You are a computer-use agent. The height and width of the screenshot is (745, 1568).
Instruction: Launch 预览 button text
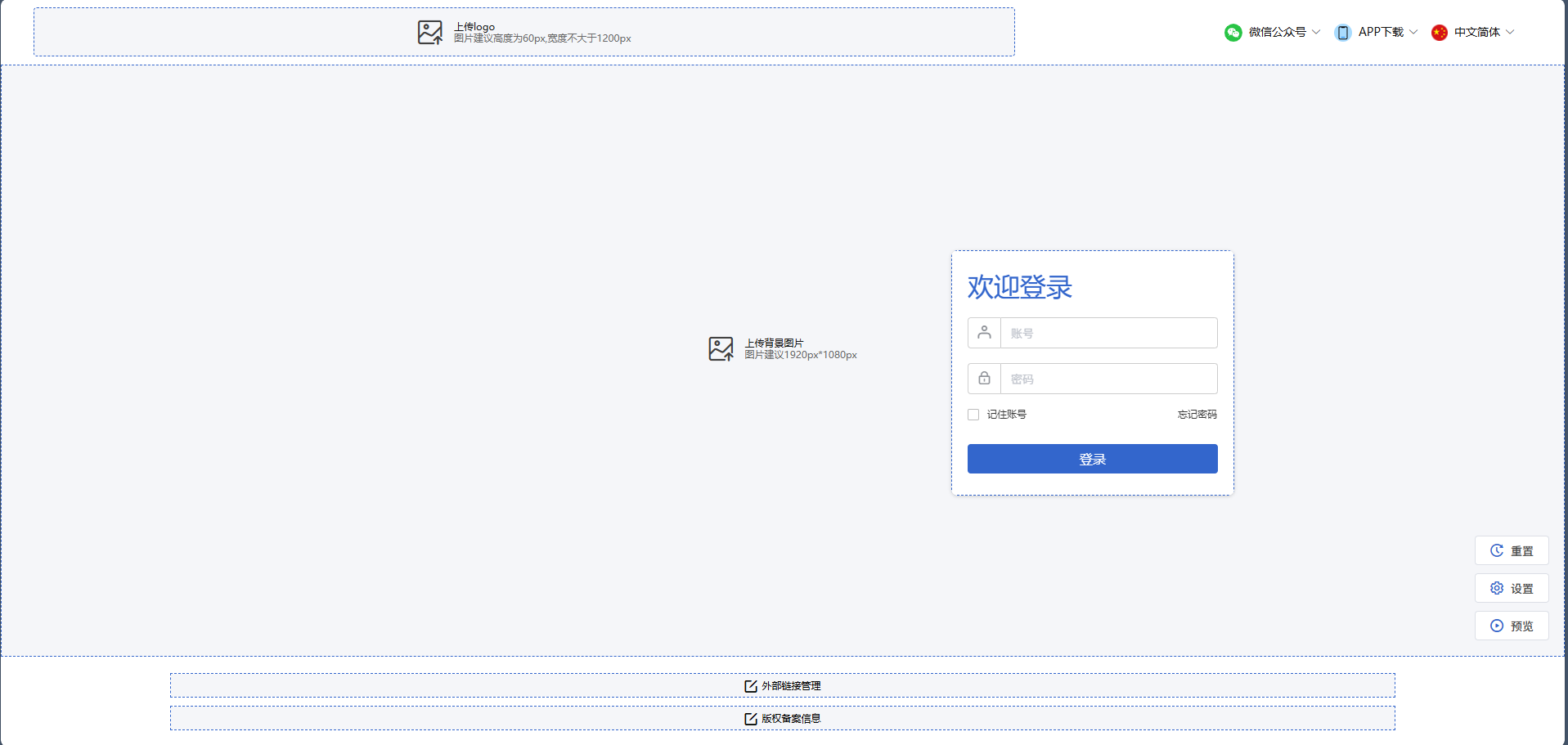(1522, 626)
